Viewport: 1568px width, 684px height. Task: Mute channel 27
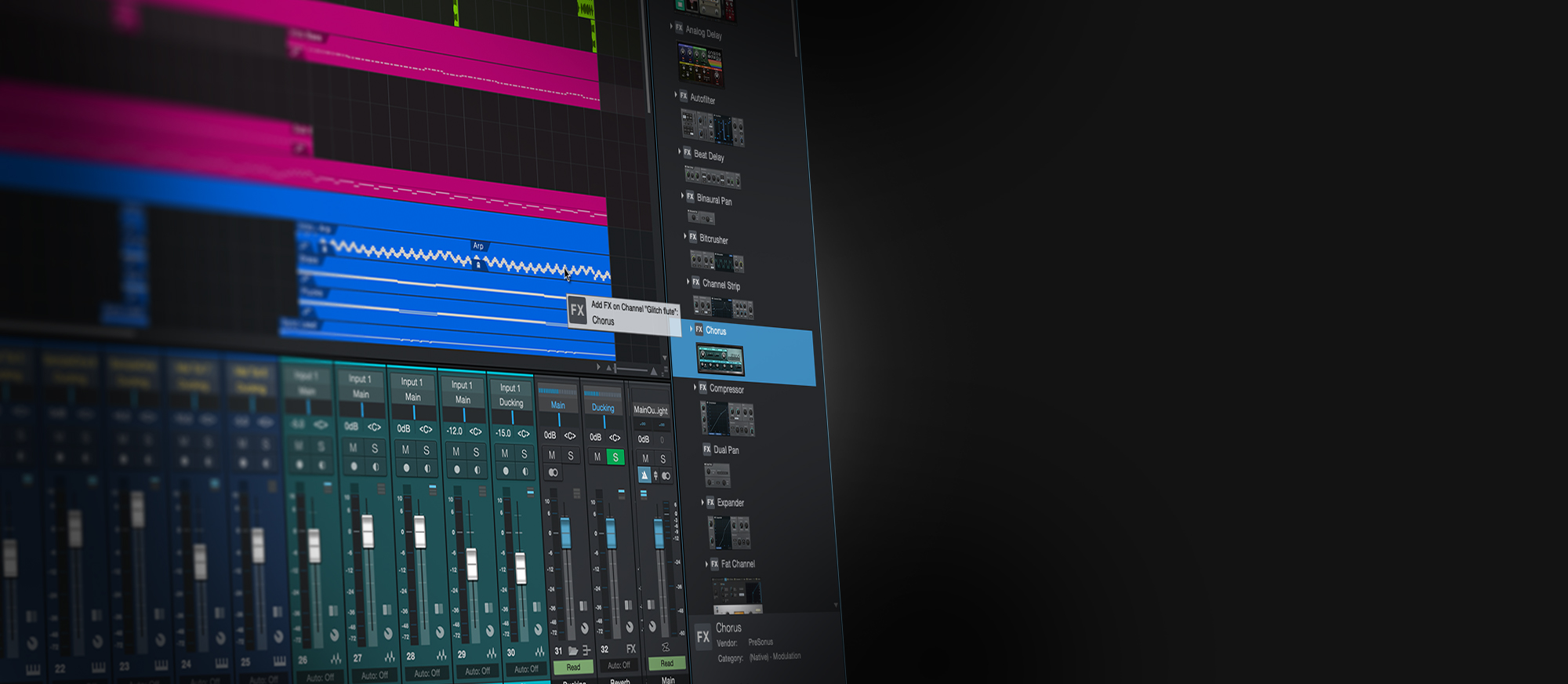click(x=354, y=447)
